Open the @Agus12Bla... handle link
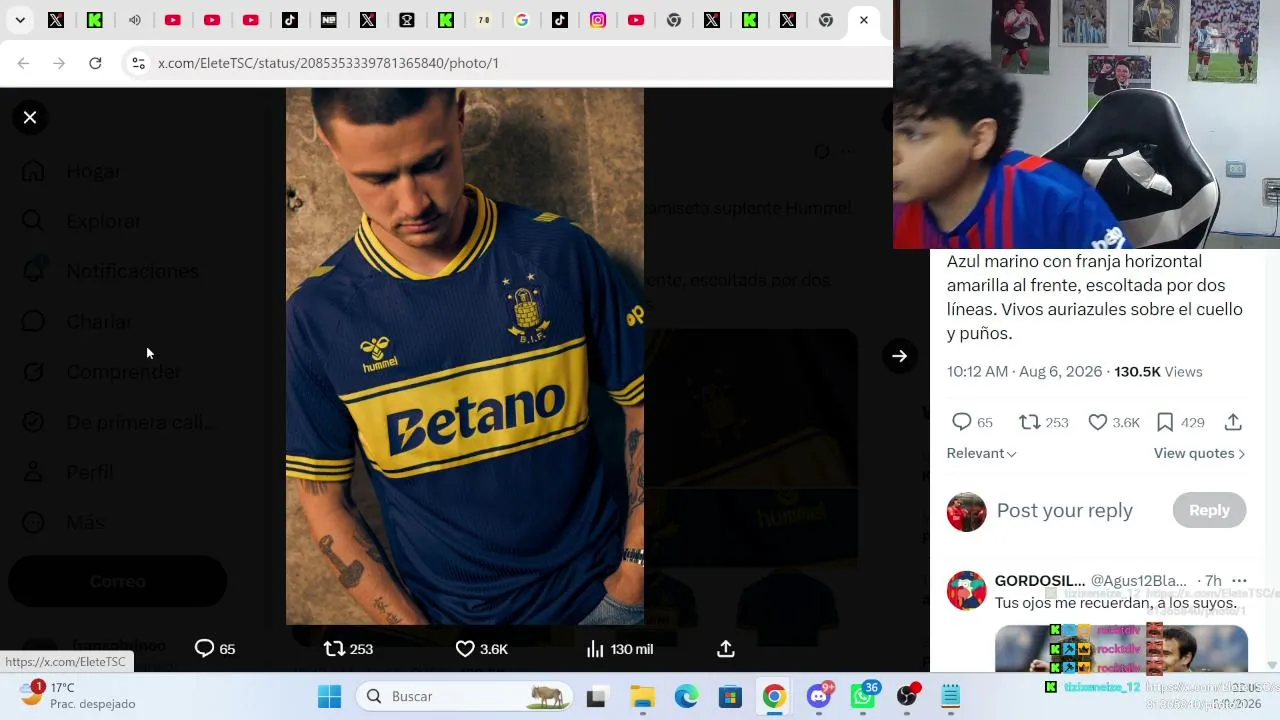The width and height of the screenshot is (1280, 720). point(1138,581)
